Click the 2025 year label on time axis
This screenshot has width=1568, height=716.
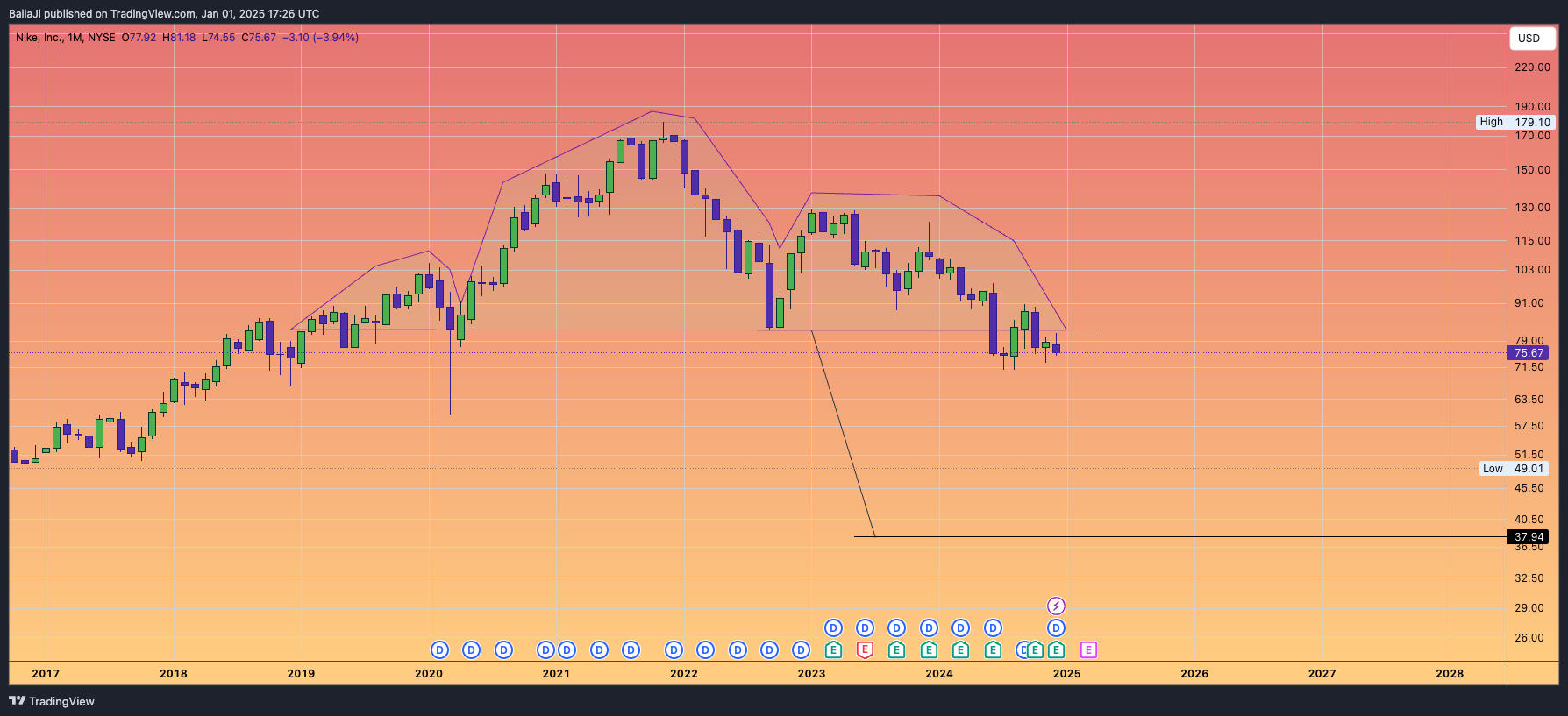tap(1066, 673)
